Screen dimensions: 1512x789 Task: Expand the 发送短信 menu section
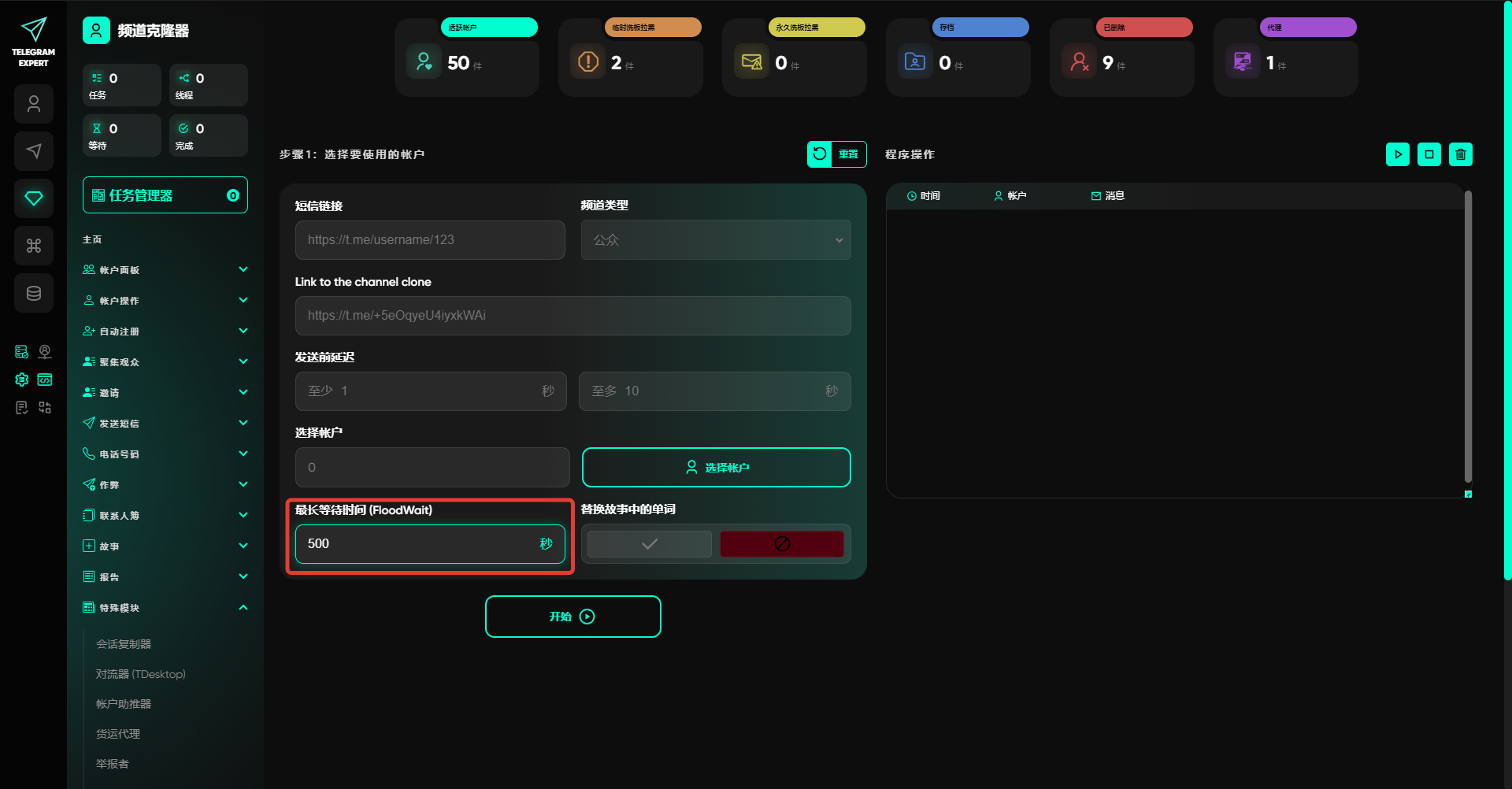coord(165,424)
